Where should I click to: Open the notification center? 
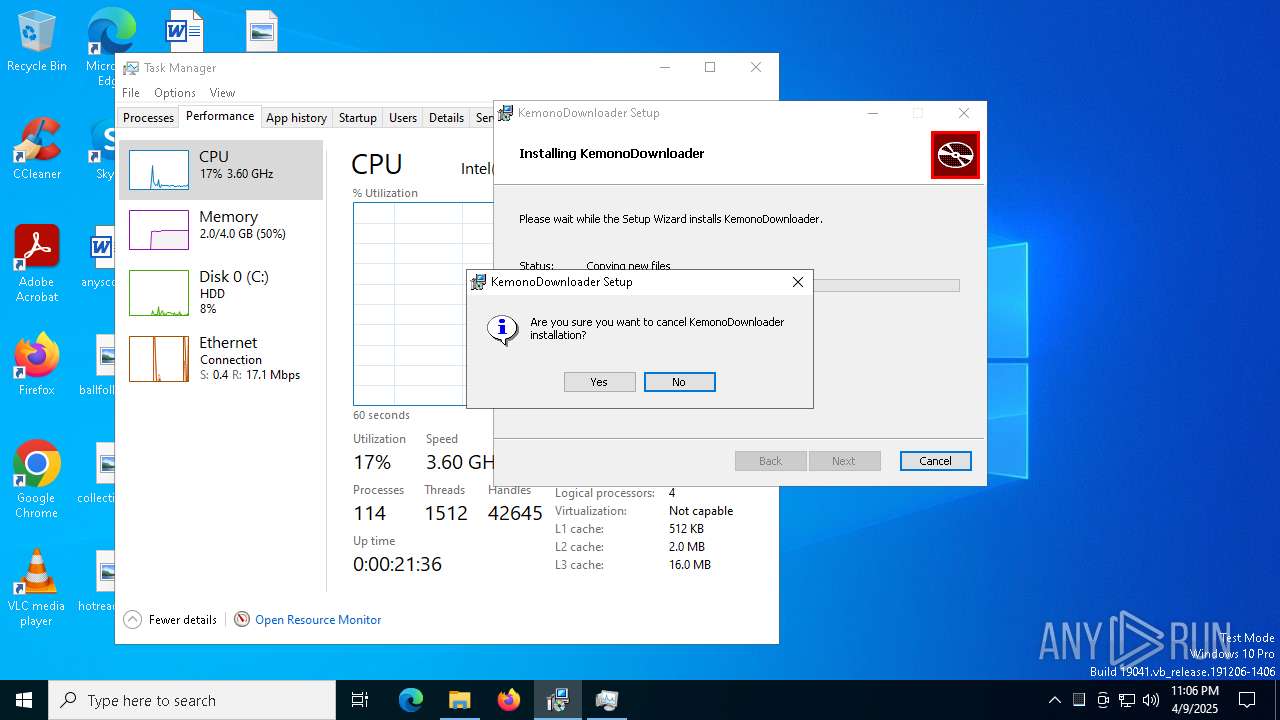click(x=1247, y=700)
